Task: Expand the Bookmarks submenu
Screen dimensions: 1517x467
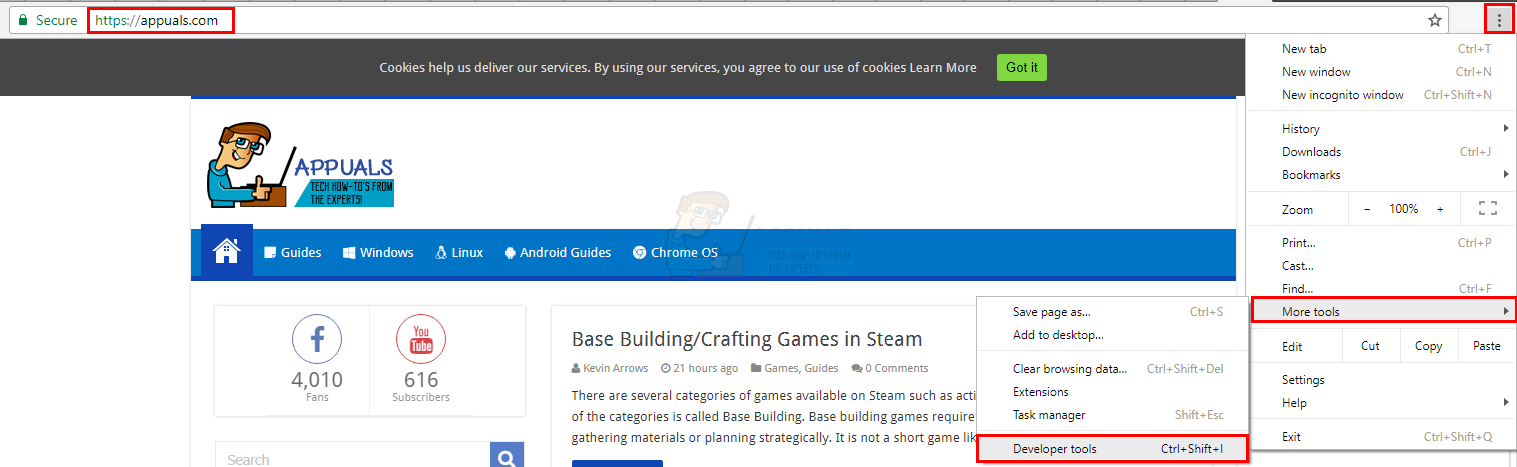Action: [x=1381, y=175]
